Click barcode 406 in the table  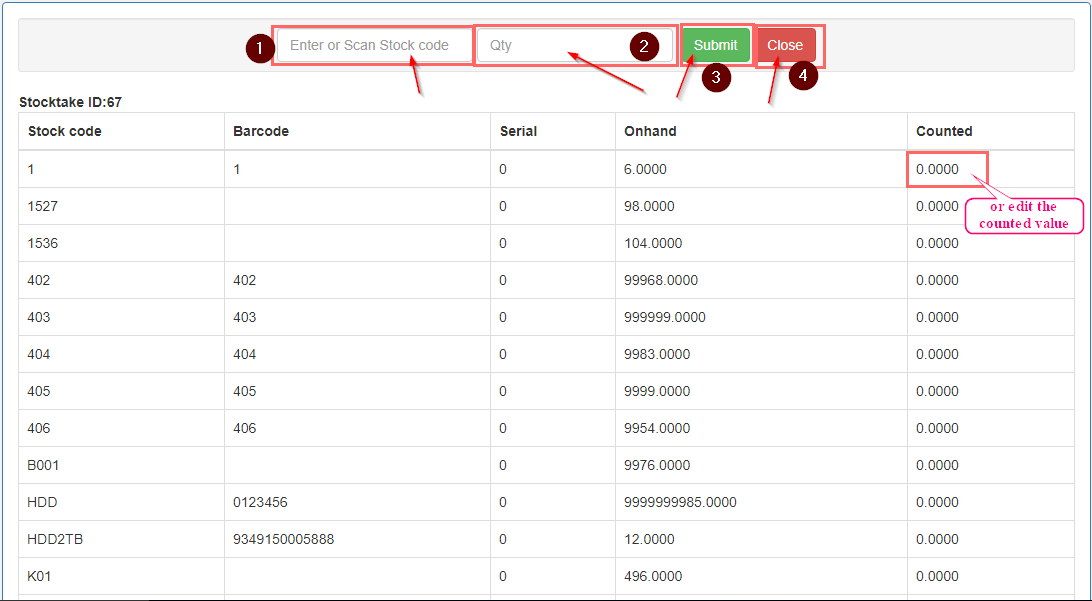245,428
